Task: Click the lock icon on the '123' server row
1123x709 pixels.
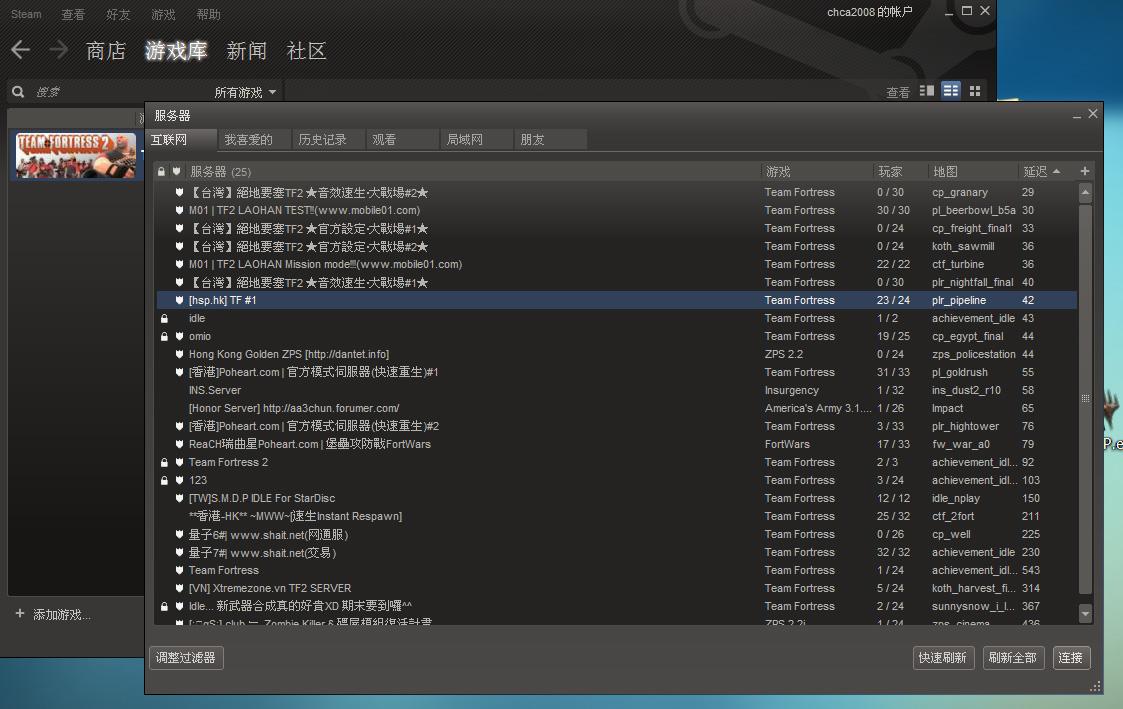Action: coord(164,480)
